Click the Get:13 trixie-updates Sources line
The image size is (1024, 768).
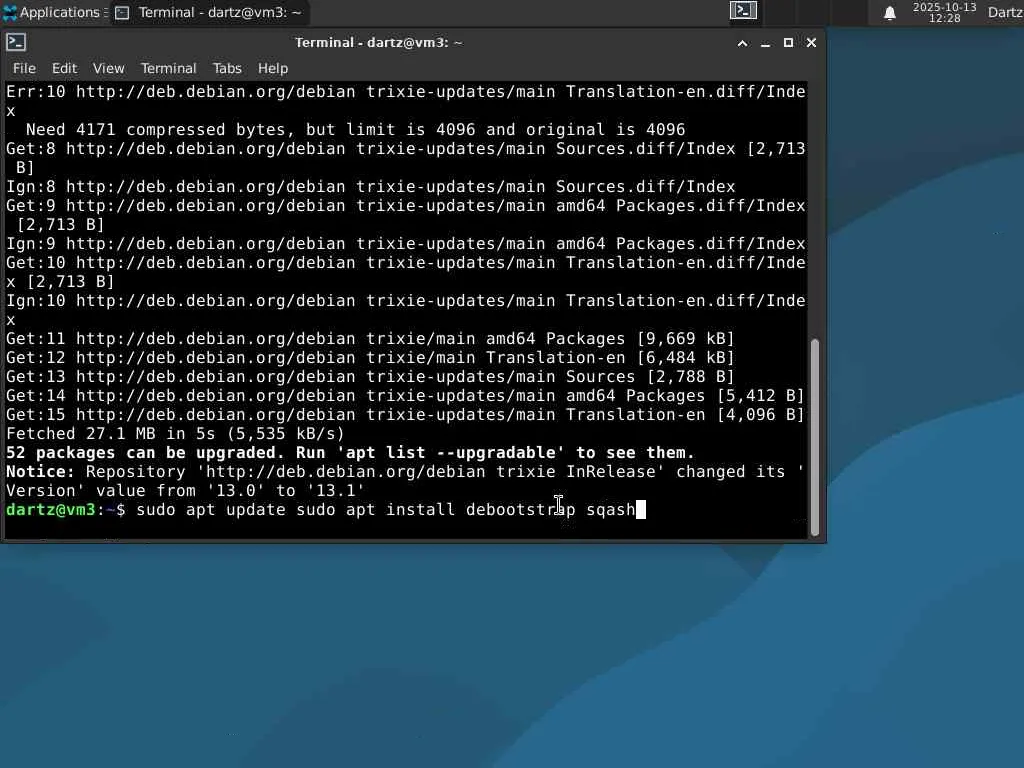(370, 377)
